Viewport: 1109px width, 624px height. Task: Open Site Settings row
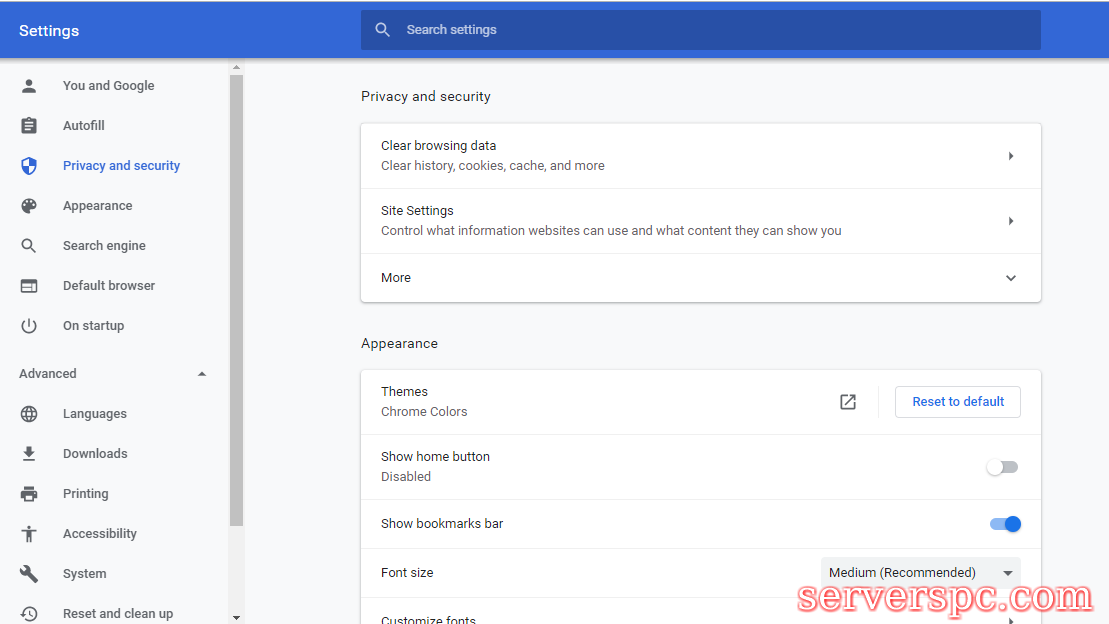[x=700, y=221]
